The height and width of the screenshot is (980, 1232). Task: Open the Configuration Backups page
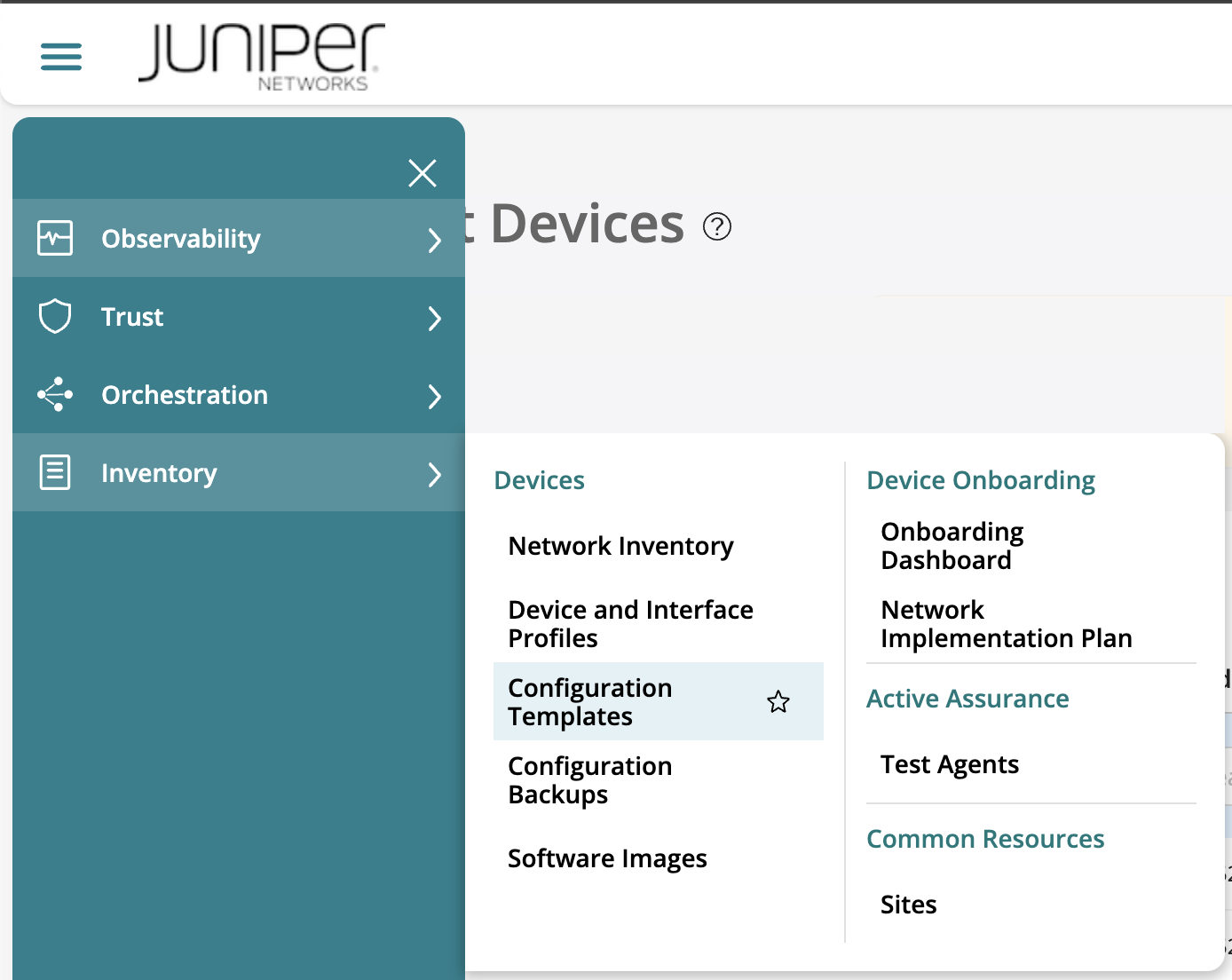tap(589, 779)
